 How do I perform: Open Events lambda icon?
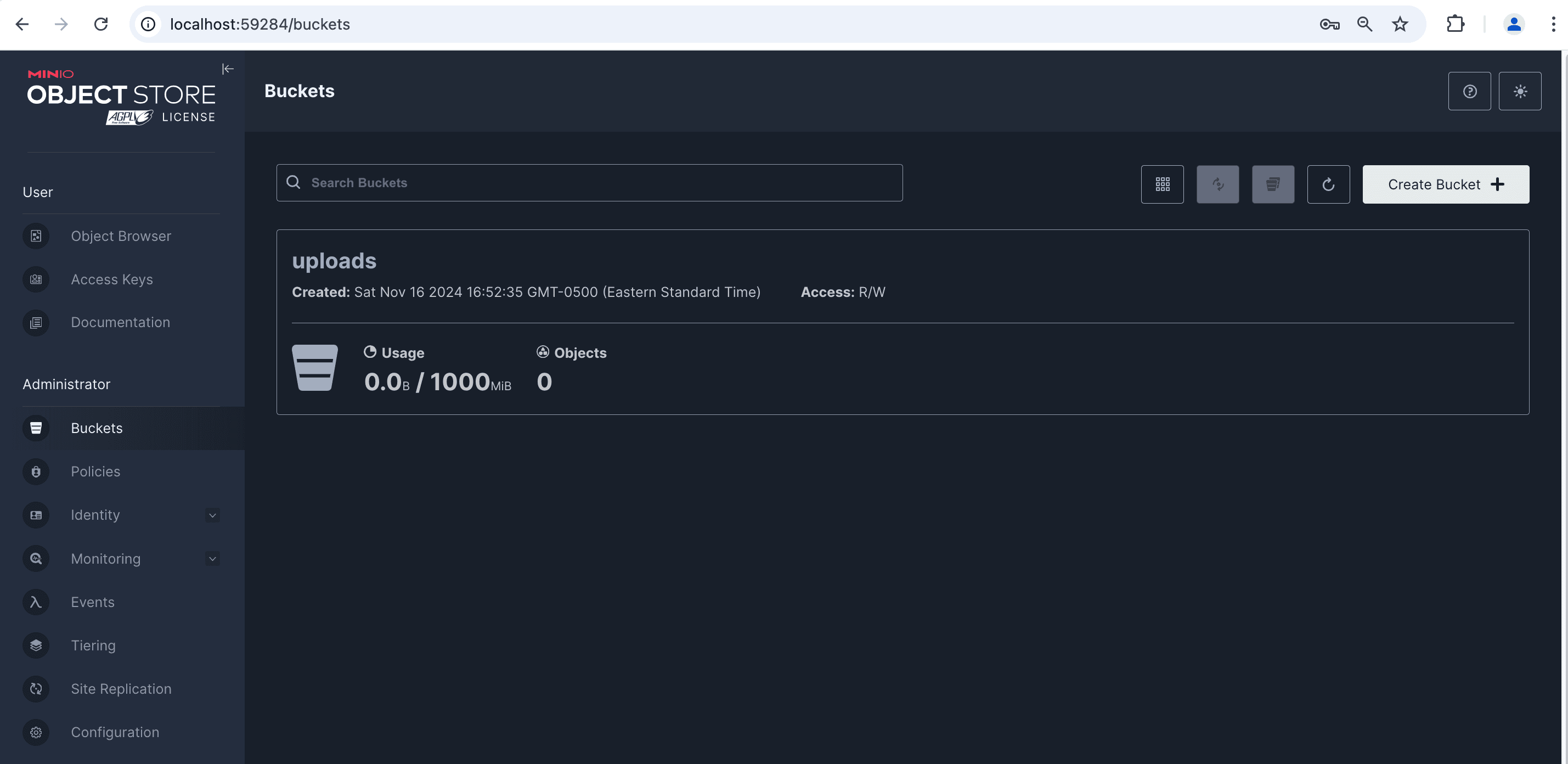pyautogui.click(x=36, y=602)
